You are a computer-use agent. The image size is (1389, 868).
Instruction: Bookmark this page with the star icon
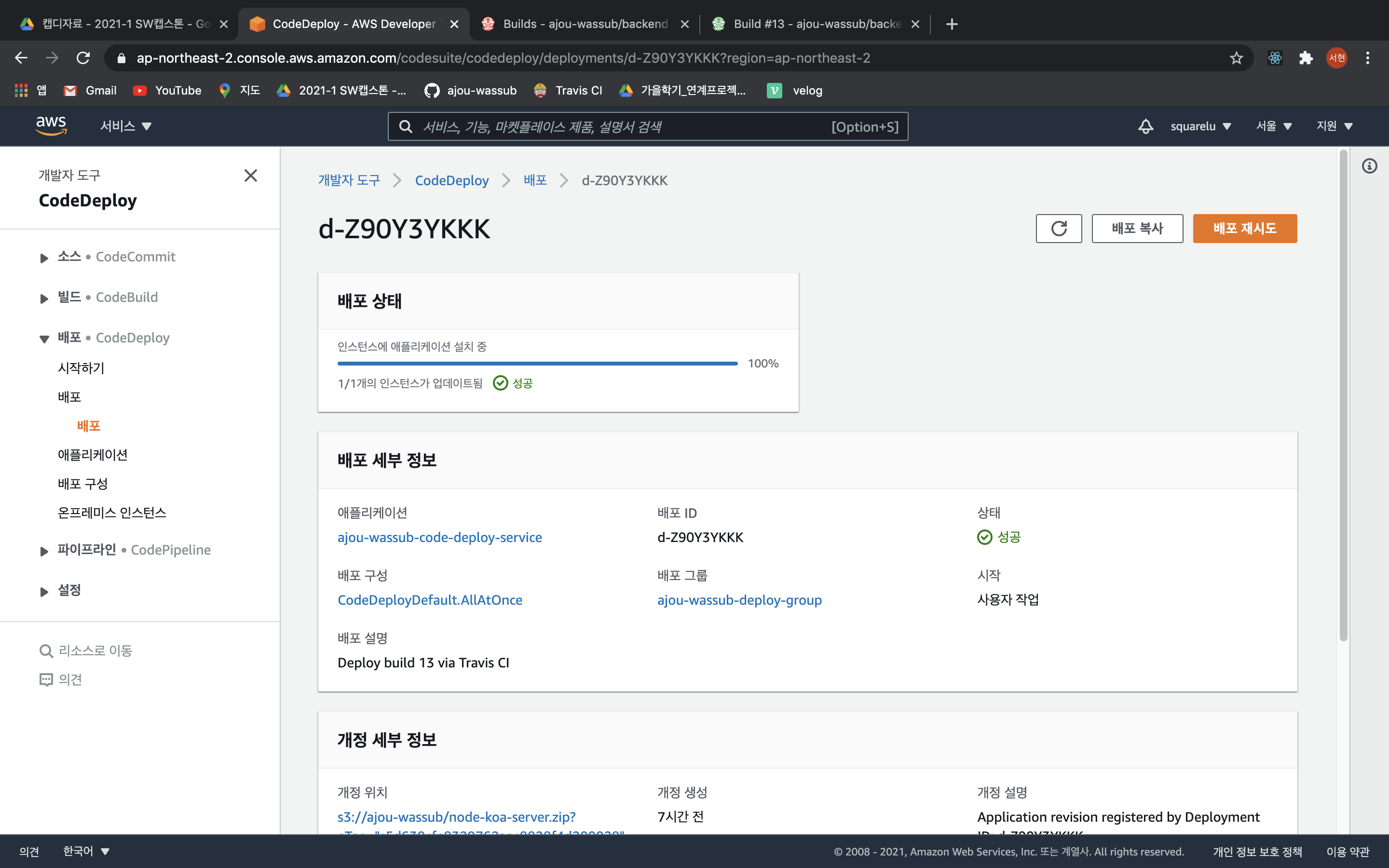tap(1236, 58)
